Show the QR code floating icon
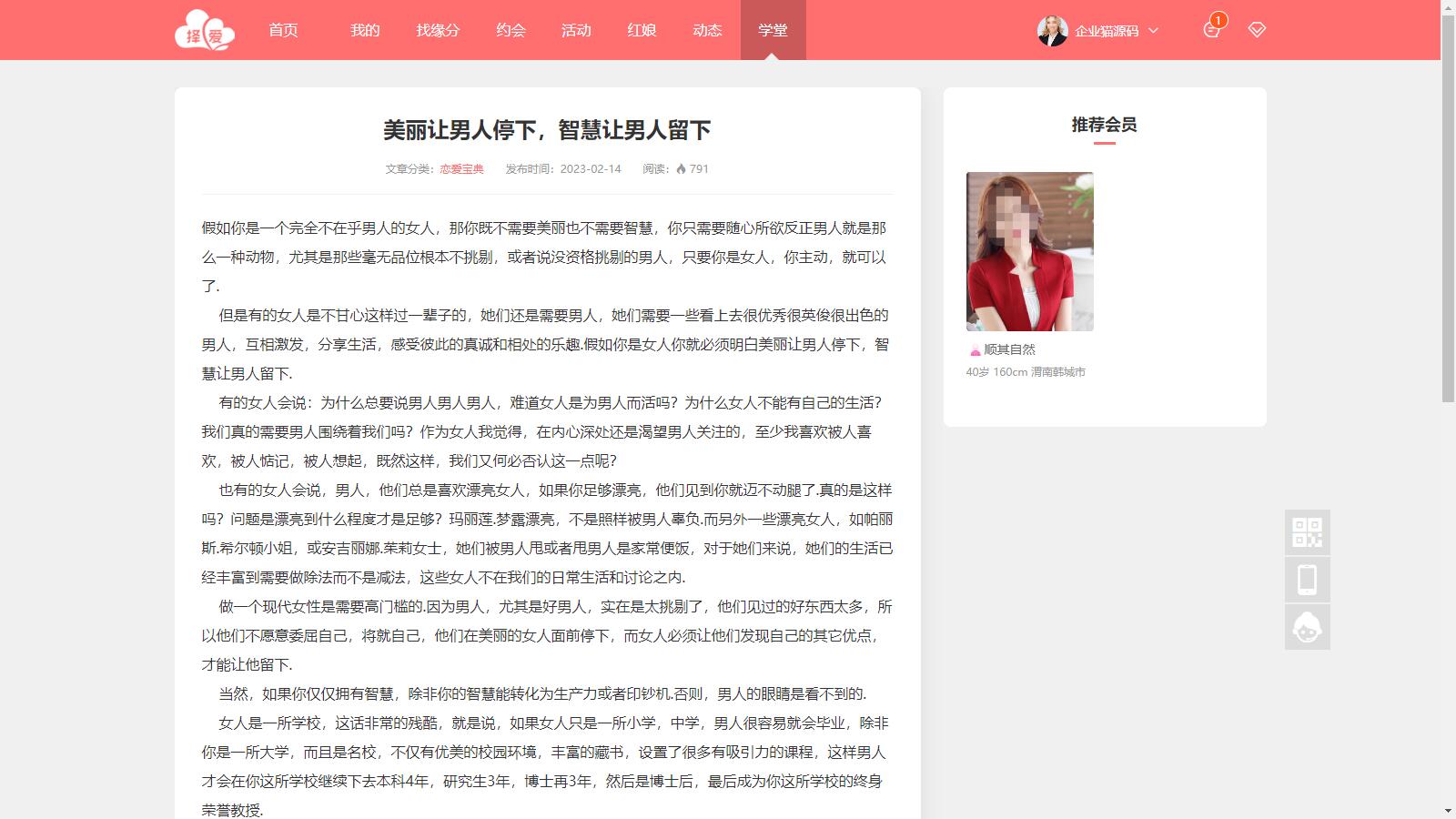 [x=1307, y=532]
